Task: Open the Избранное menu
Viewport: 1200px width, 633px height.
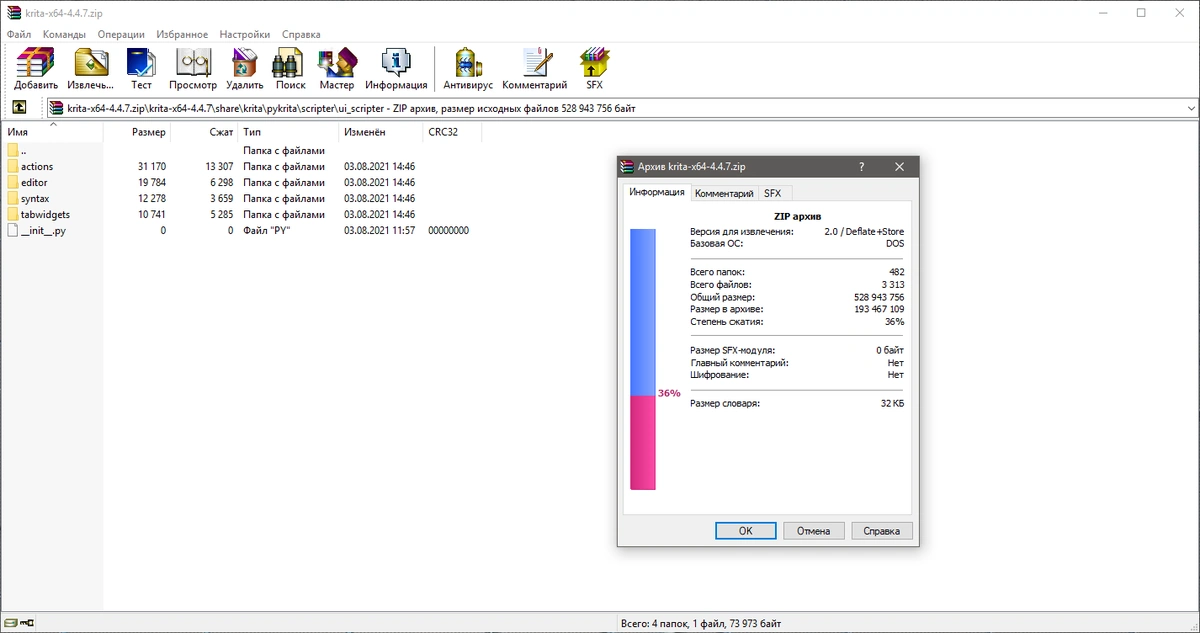Action: (182, 34)
